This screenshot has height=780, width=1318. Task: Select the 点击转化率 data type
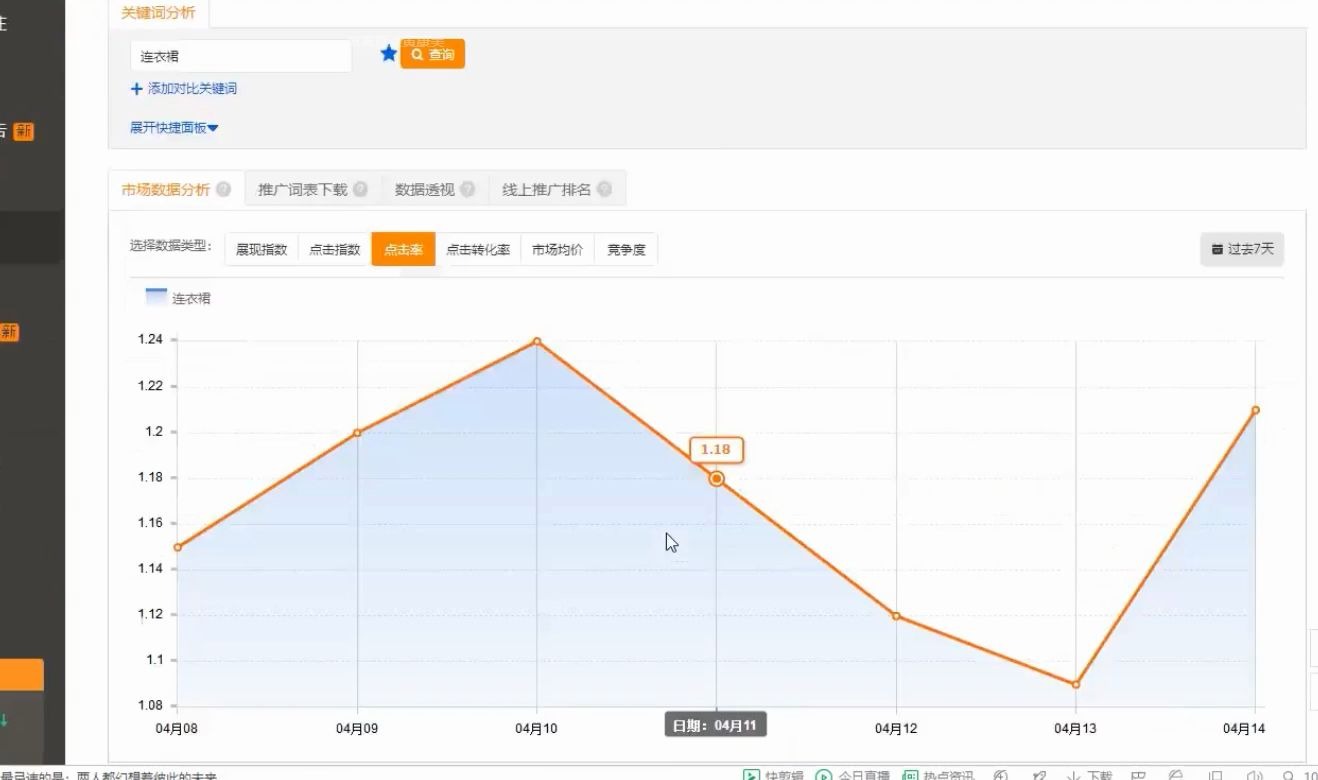478,250
